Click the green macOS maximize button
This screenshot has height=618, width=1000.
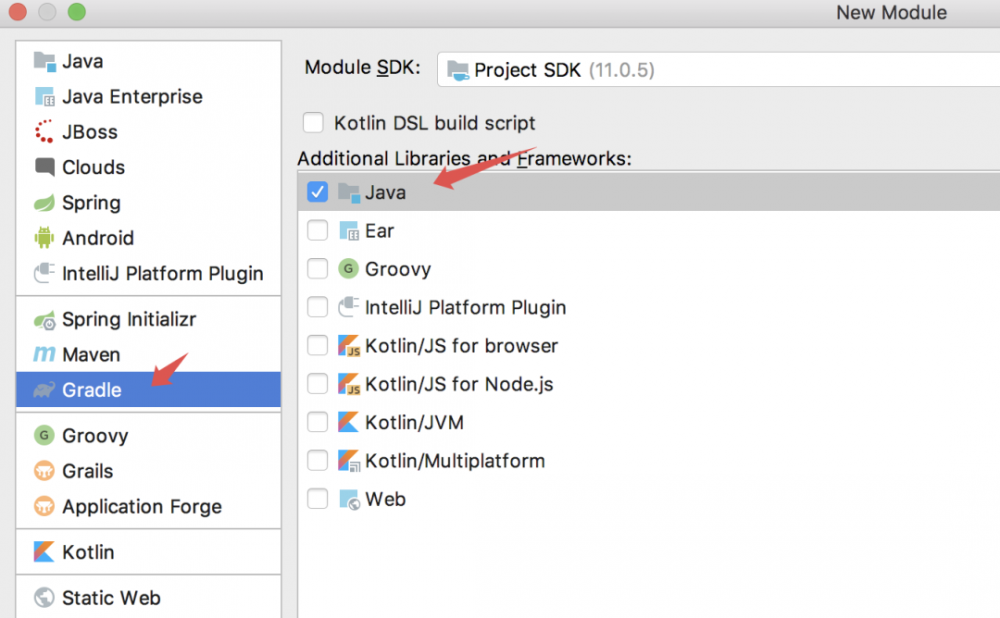point(77,13)
